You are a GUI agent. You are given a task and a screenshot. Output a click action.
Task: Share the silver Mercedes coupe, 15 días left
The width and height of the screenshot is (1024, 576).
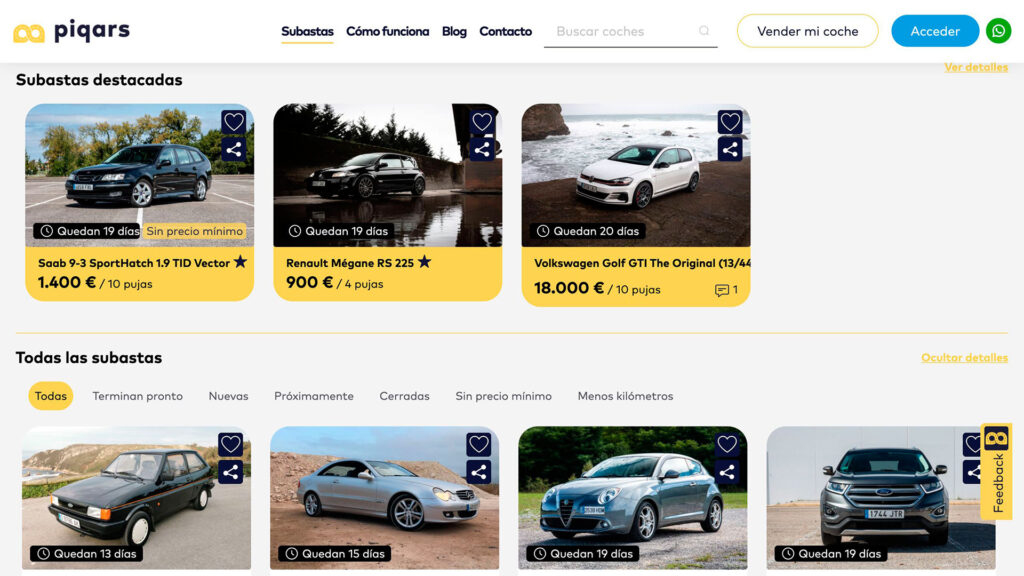click(479, 472)
